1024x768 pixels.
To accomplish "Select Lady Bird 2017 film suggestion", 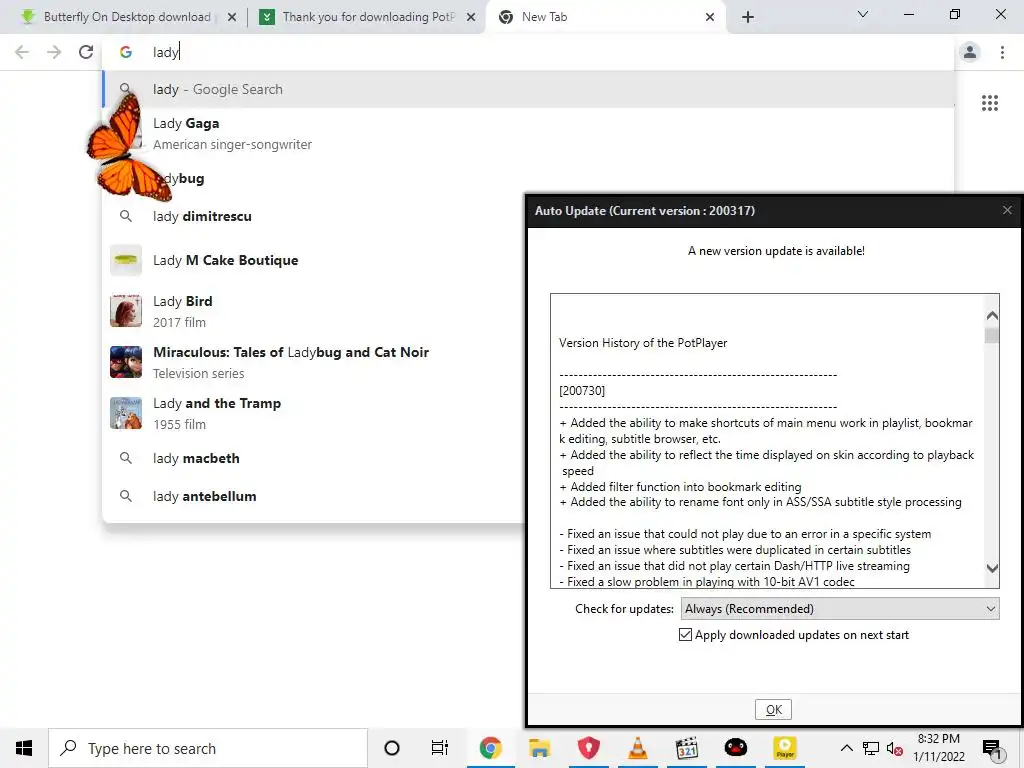I will tap(313, 311).
